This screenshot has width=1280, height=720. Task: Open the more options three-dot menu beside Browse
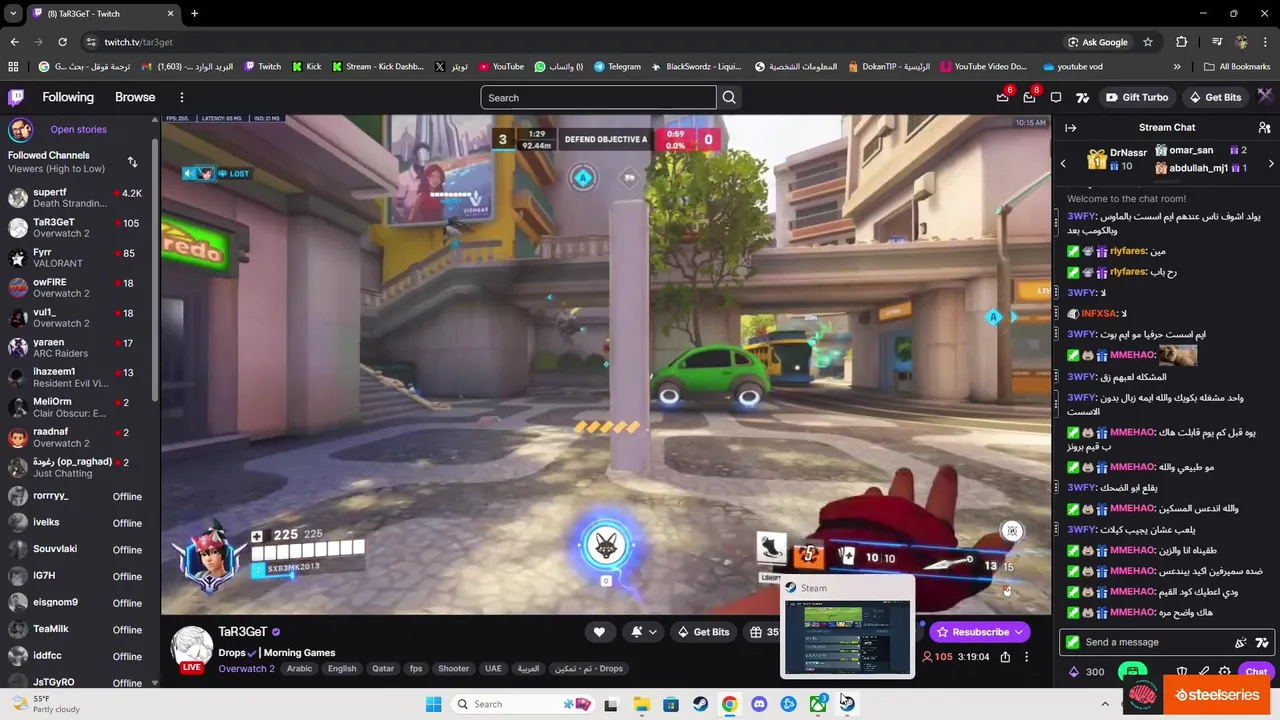182,97
